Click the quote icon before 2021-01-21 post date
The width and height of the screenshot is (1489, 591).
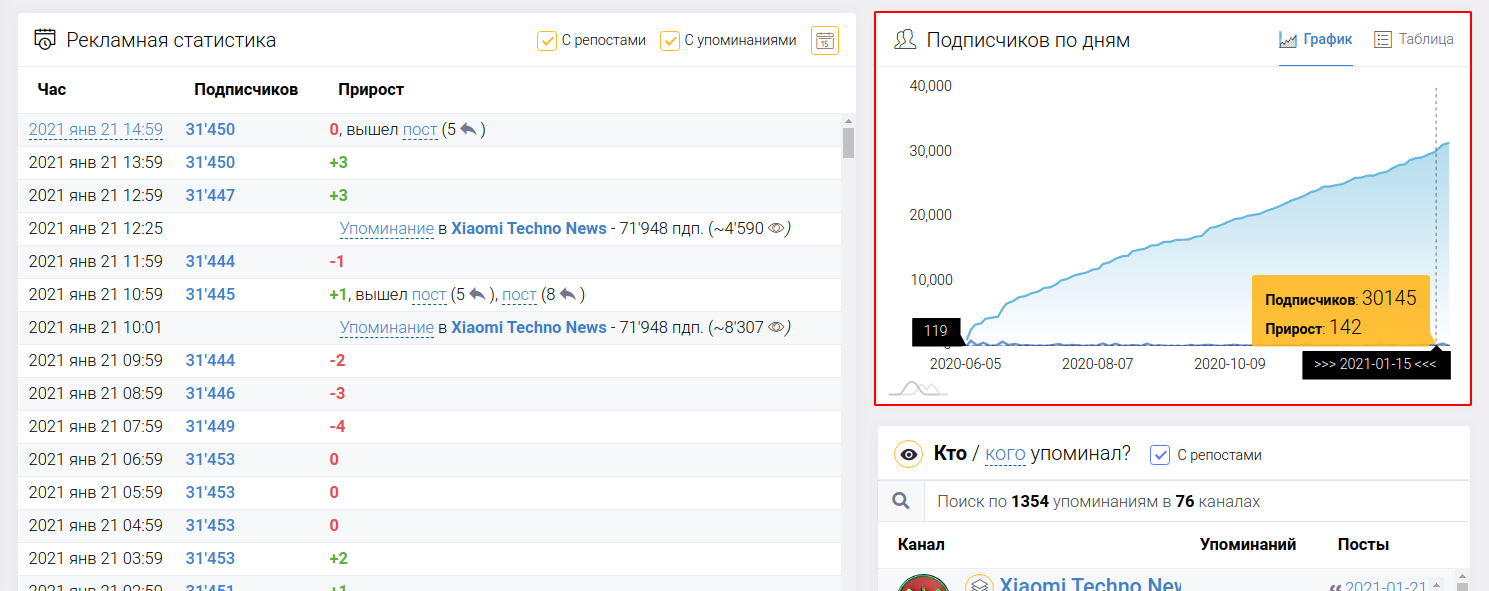tap(1334, 587)
